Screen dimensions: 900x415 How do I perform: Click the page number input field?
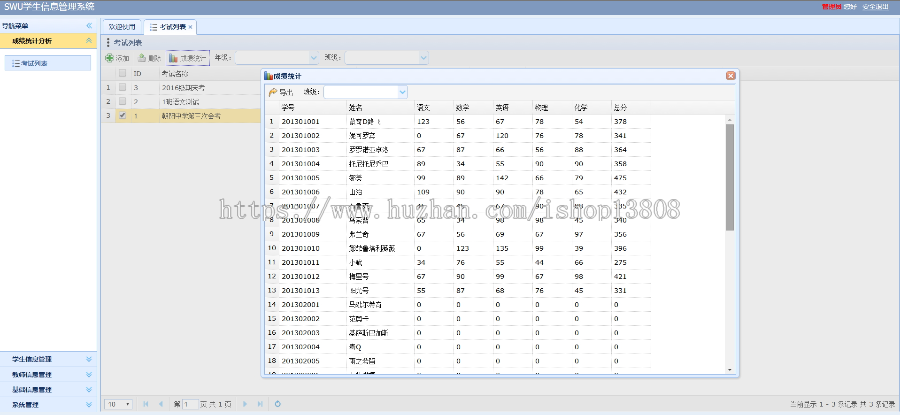pos(189,404)
